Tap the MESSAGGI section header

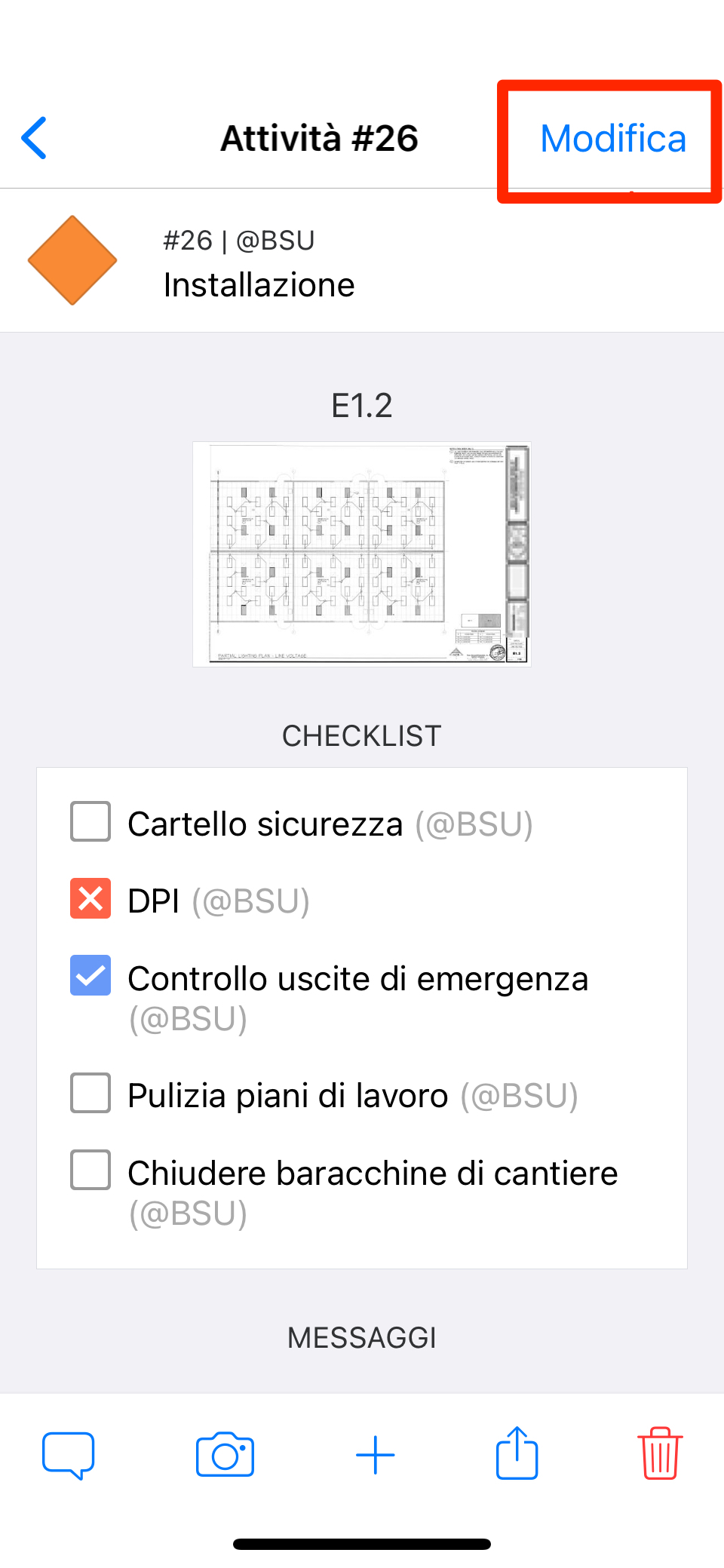point(362,1338)
